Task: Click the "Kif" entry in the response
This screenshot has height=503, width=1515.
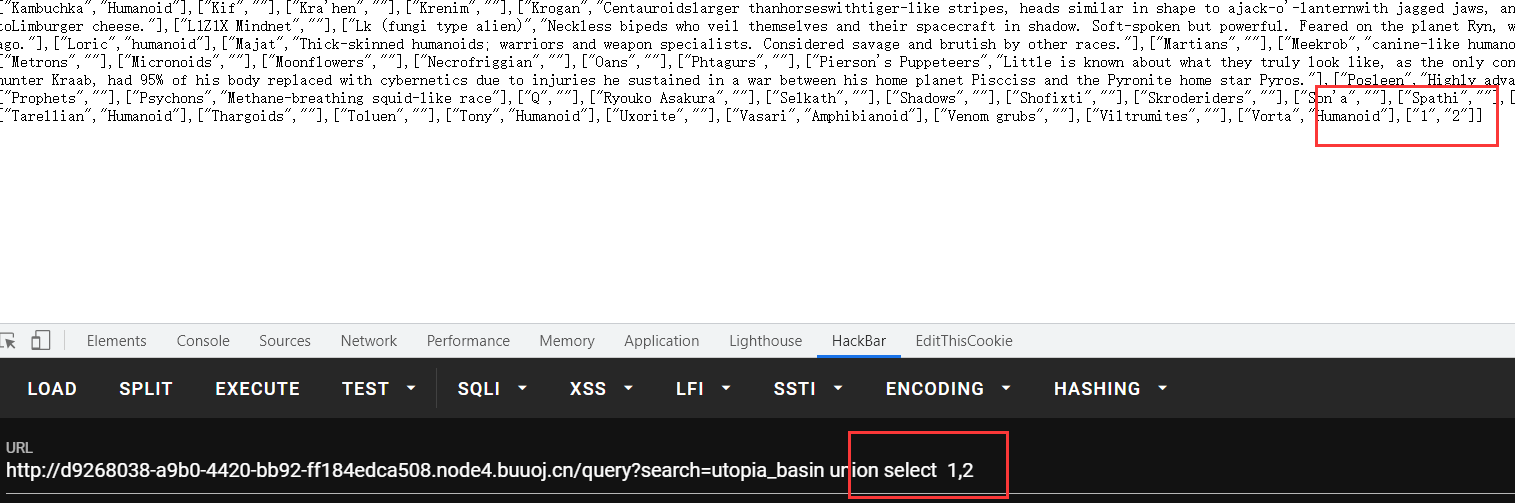Action: point(225,8)
